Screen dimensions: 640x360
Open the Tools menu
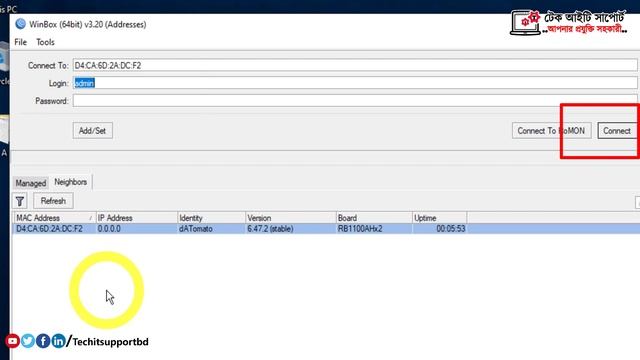45,42
